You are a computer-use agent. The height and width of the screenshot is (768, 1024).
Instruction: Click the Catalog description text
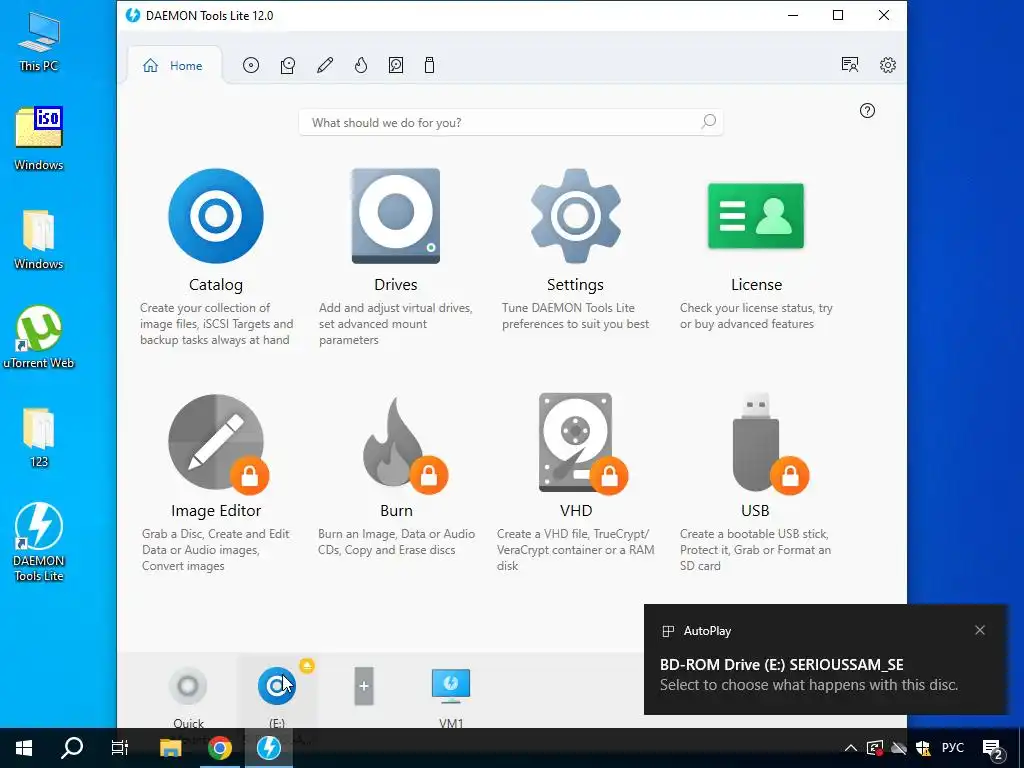coord(216,324)
